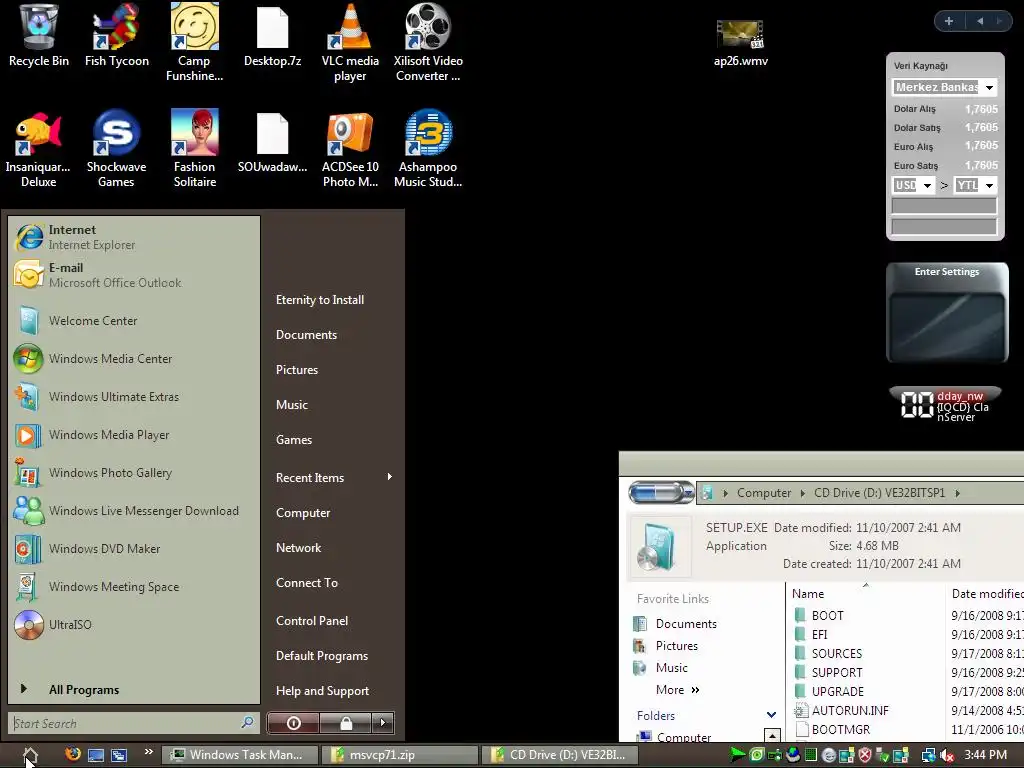Screen dimensions: 1024x768
Task: Click msvcp71.zip taskbar button
Action: point(400,755)
